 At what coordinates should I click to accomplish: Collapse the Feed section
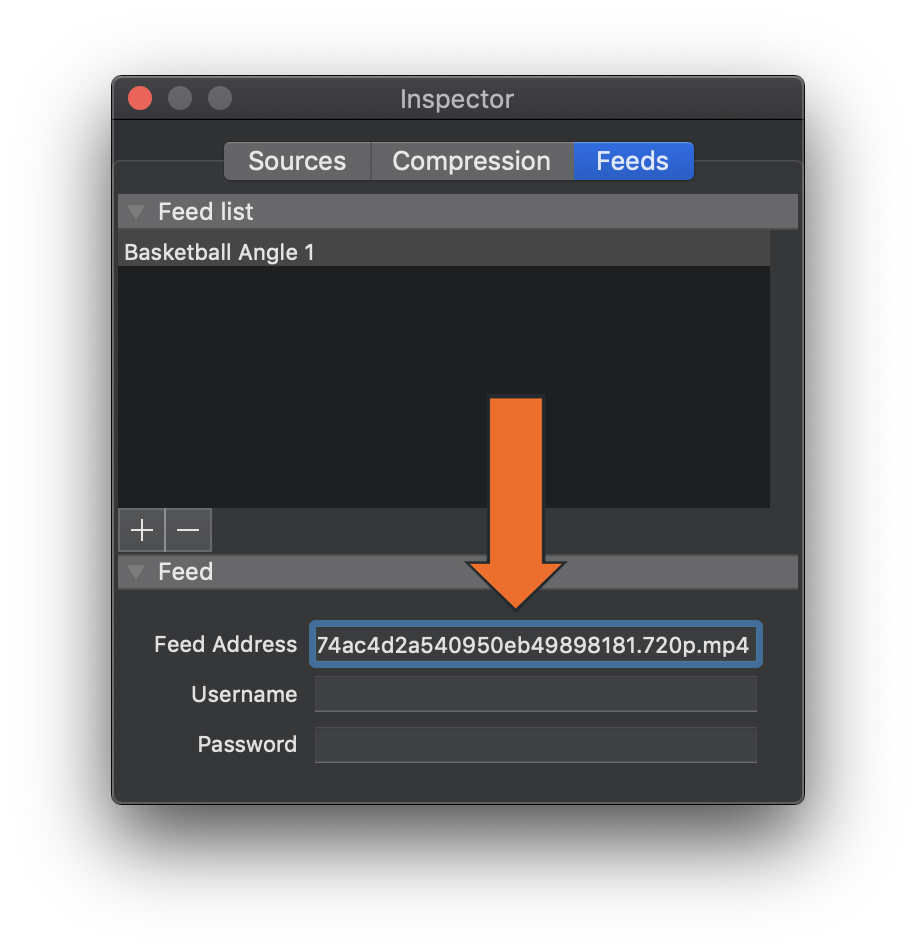pyautogui.click(x=135, y=572)
